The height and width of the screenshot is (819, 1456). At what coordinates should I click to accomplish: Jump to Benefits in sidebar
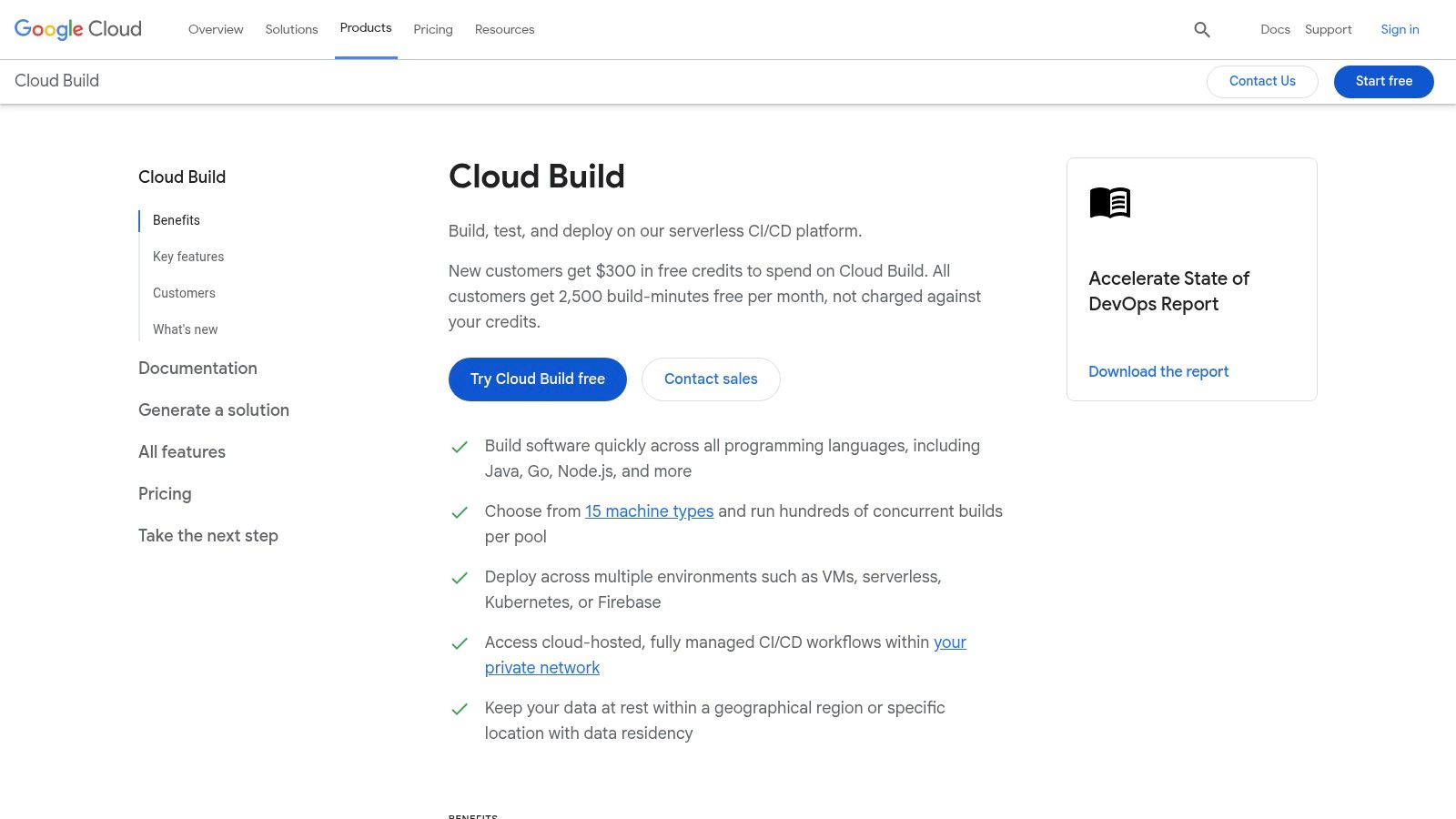177,220
